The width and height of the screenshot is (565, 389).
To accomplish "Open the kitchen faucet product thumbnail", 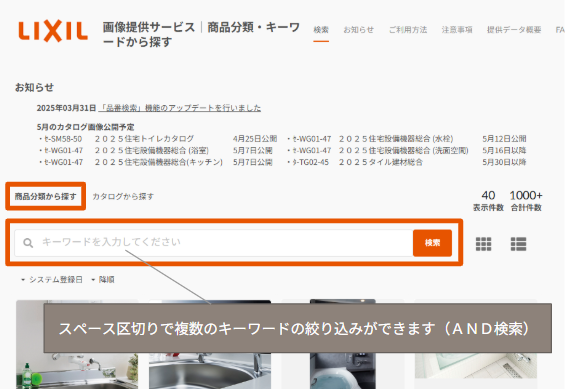I will click(77, 344).
